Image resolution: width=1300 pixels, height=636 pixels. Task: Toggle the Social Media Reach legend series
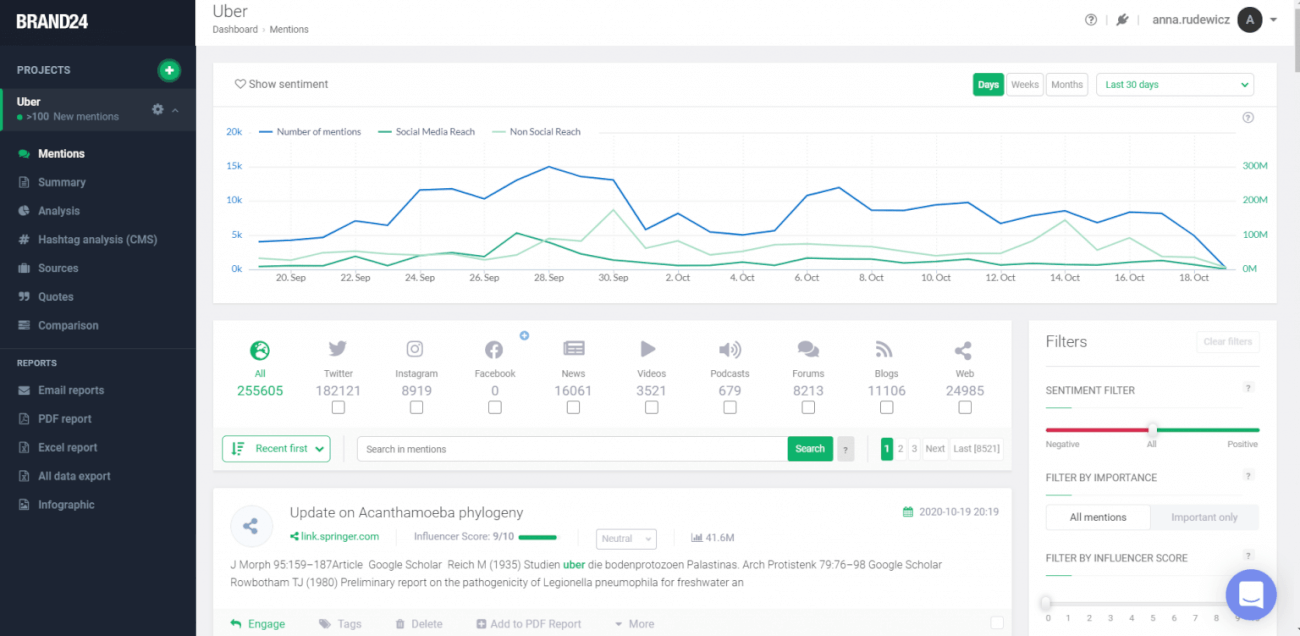425,132
